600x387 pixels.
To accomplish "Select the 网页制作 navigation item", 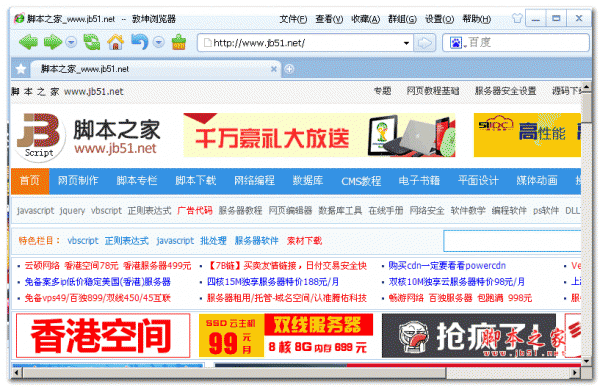I will point(78,181).
